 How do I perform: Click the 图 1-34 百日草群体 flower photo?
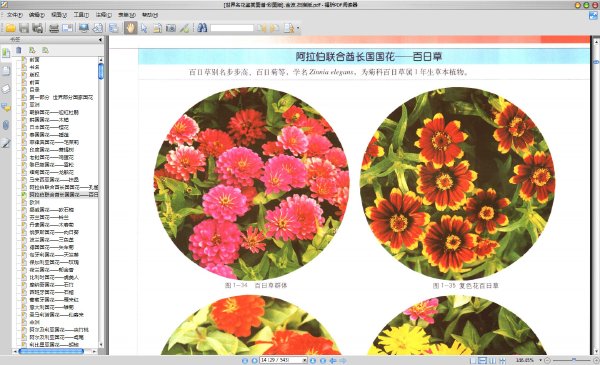coord(251,183)
